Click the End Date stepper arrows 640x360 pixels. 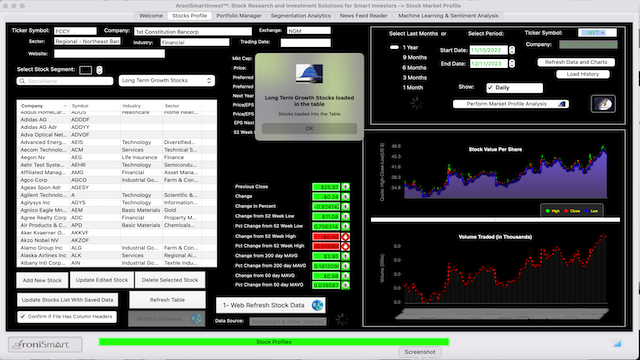pyautogui.click(x=512, y=64)
